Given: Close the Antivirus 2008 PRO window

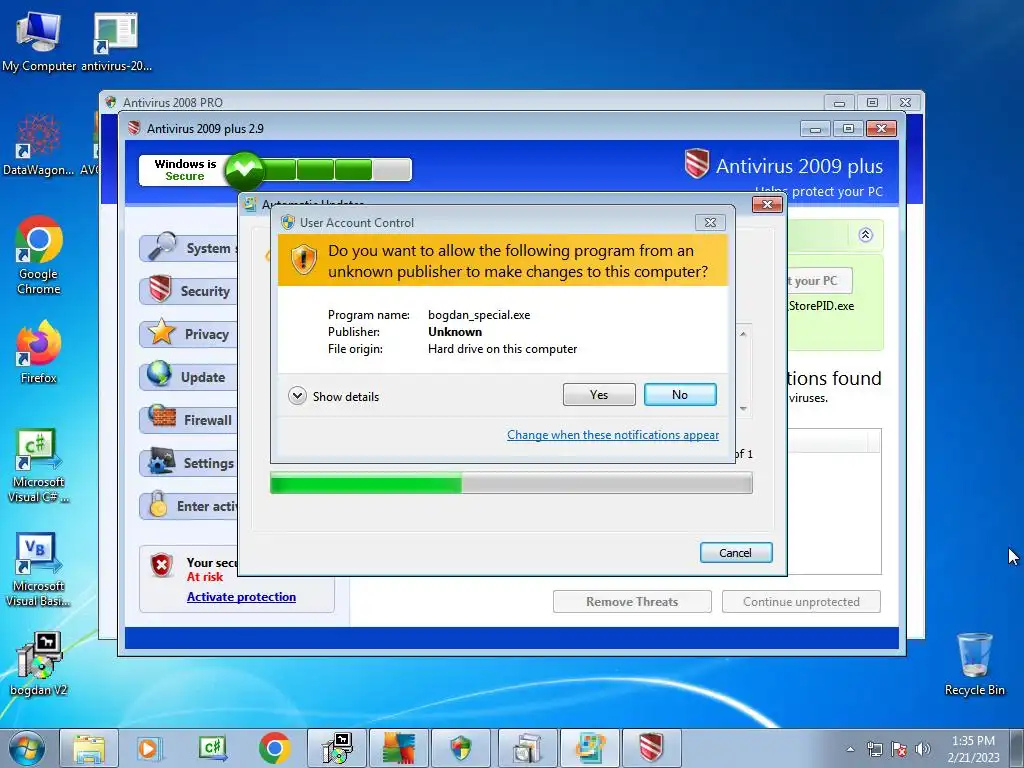Looking at the screenshot, I should coord(905,103).
